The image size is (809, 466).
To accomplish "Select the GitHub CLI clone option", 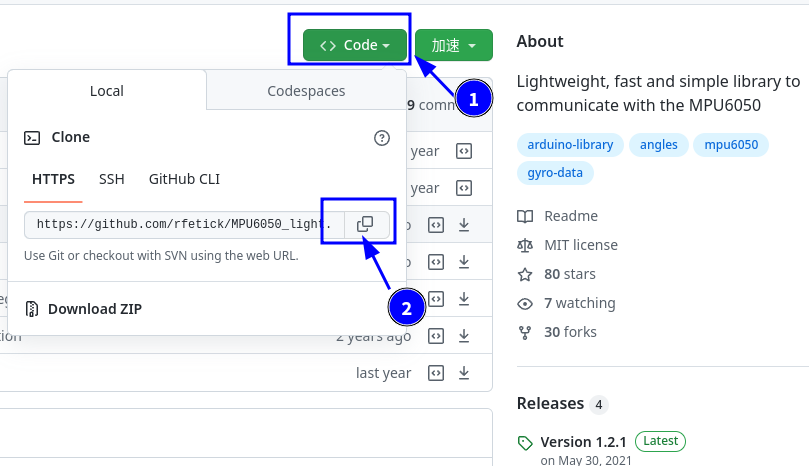I will pos(184,179).
